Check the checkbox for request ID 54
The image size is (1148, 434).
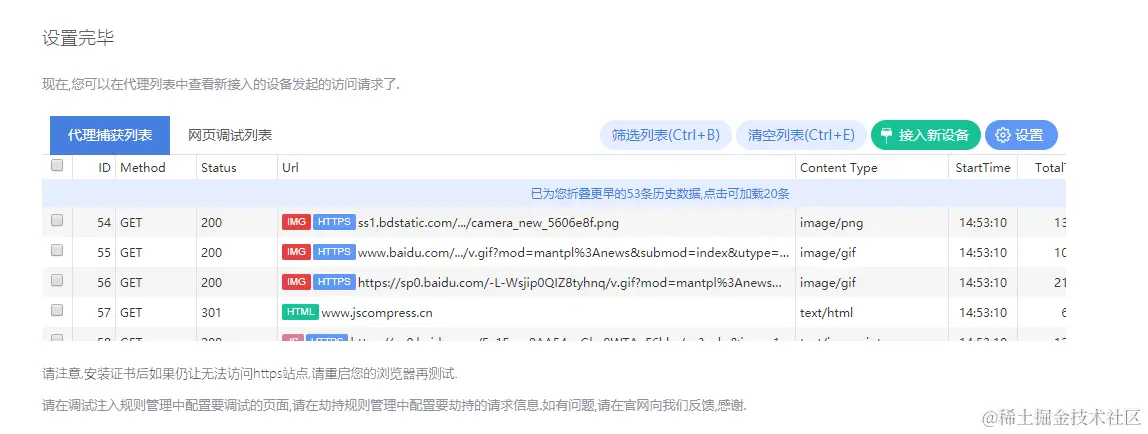coord(57,220)
